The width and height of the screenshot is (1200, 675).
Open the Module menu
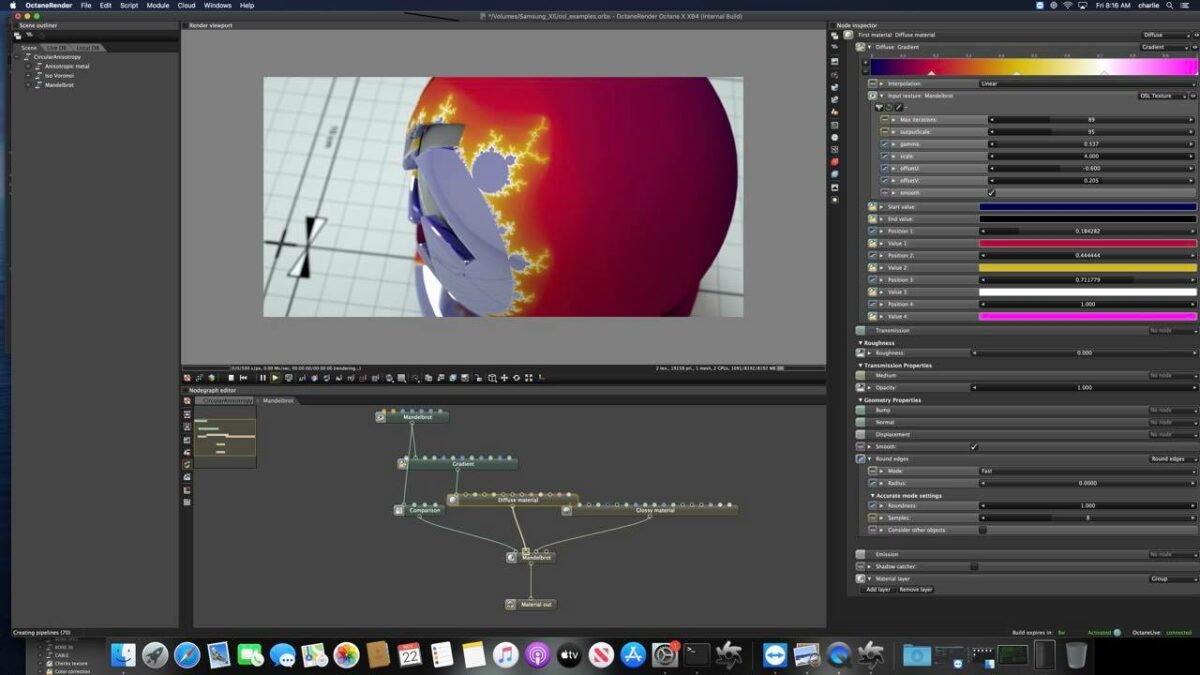point(158,5)
